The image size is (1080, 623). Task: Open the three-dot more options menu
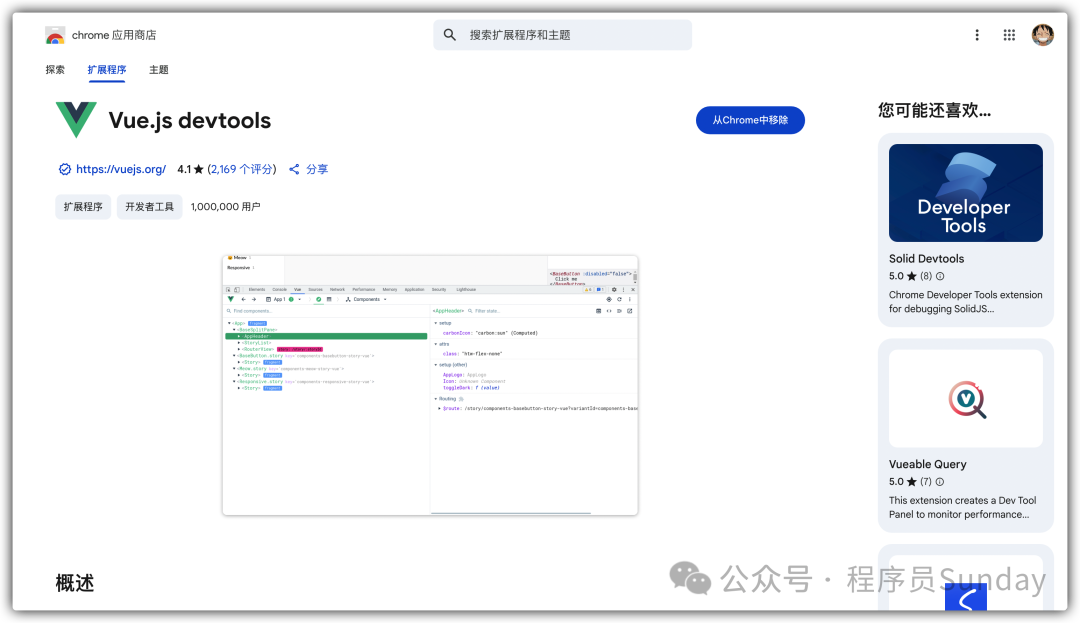click(977, 35)
